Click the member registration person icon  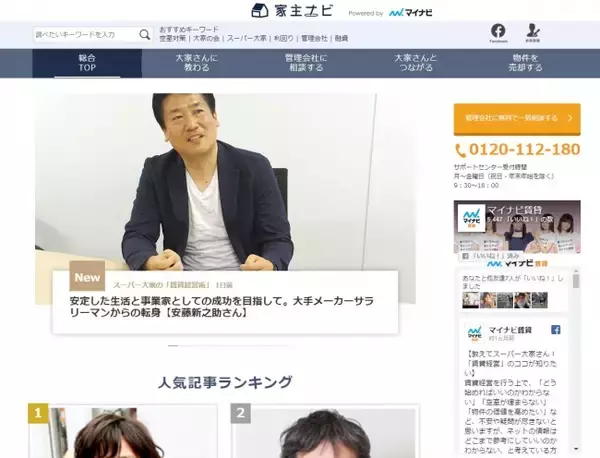[x=533, y=32]
